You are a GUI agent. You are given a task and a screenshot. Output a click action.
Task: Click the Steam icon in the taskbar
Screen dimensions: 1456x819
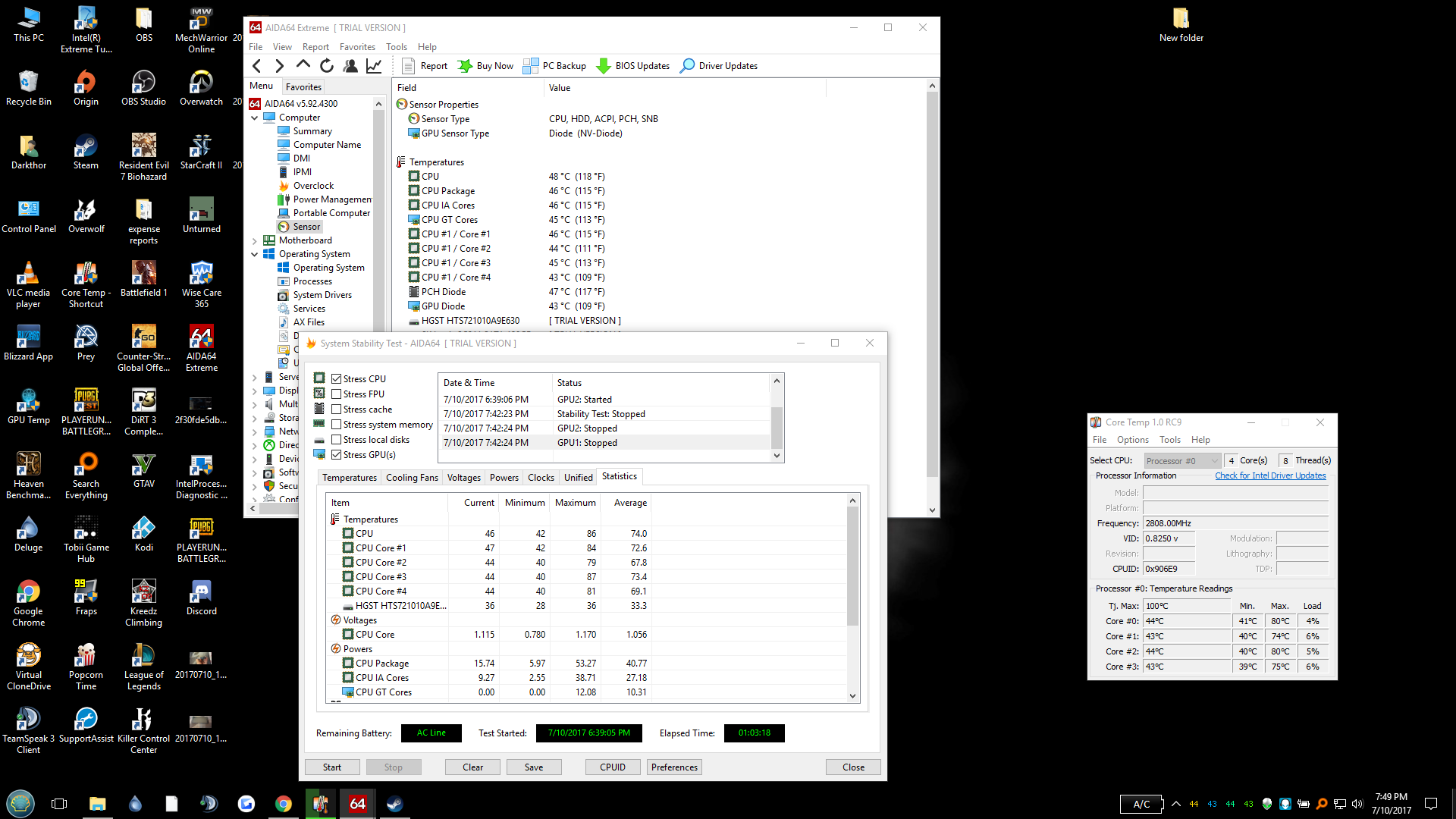click(x=394, y=804)
